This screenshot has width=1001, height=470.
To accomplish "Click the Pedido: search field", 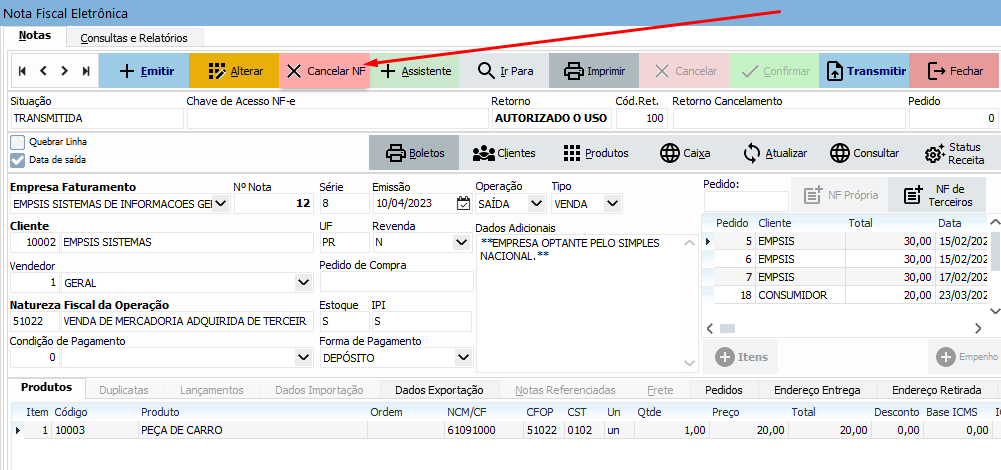I will 746,201.
